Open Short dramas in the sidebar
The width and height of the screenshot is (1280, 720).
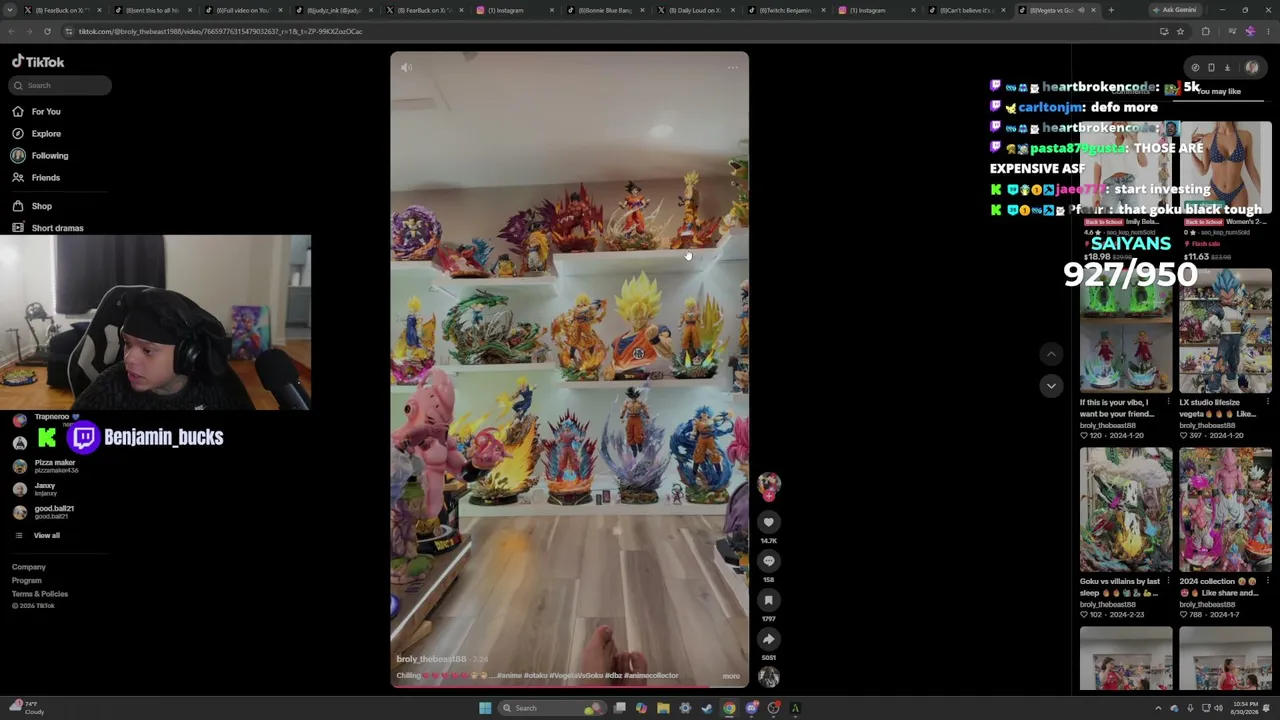tap(58, 228)
